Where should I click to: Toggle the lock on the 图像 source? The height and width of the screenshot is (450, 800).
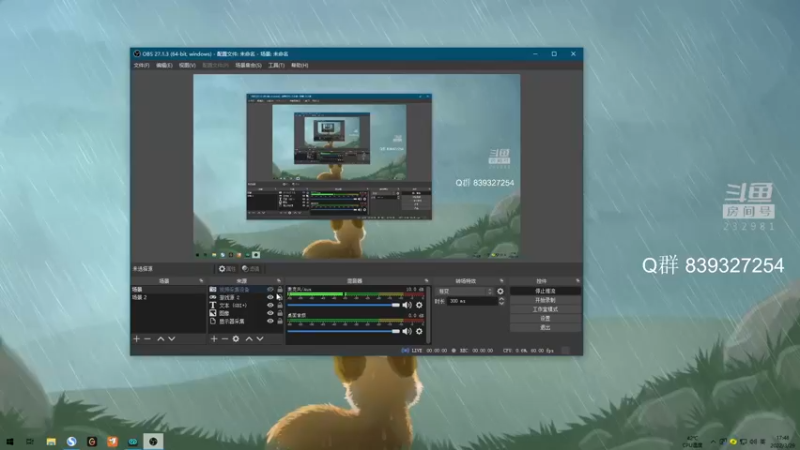pyautogui.click(x=280, y=313)
